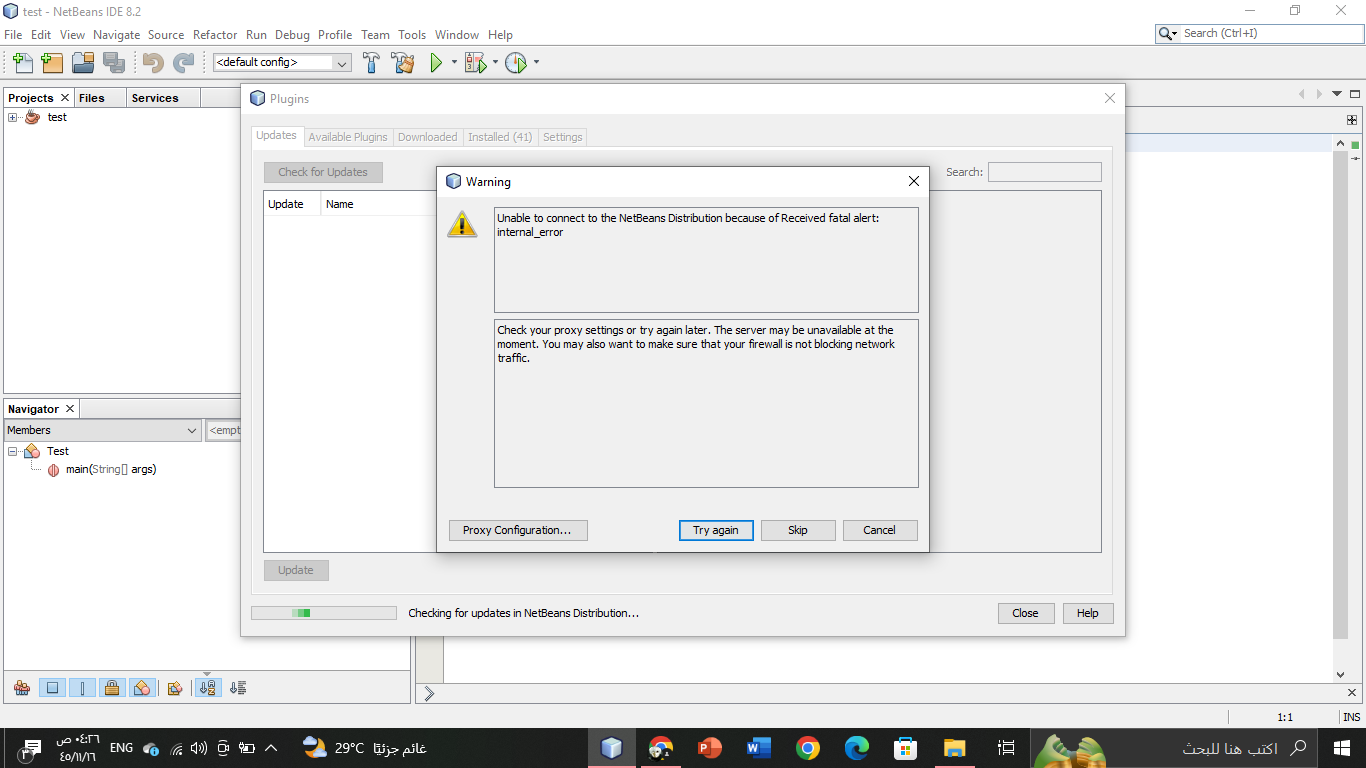The height and width of the screenshot is (768, 1366).
Task: Click the update progress bar
Action: [x=323, y=612]
